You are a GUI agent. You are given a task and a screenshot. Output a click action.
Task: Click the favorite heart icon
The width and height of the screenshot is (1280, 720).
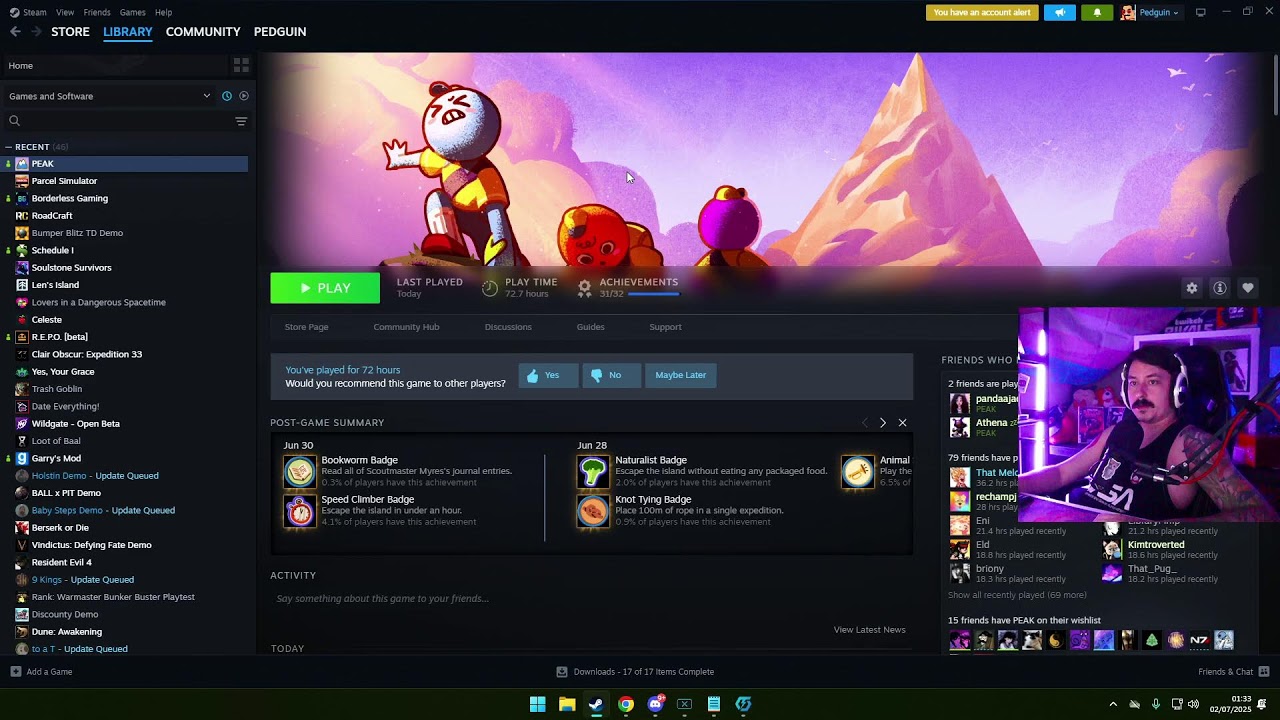(x=1248, y=288)
